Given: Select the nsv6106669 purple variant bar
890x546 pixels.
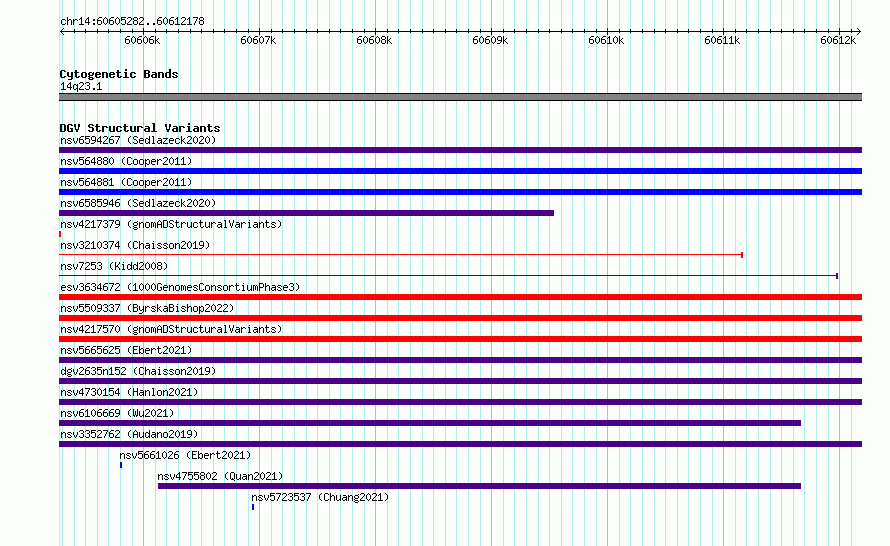Looking at the screenshot, I should 430,423.
